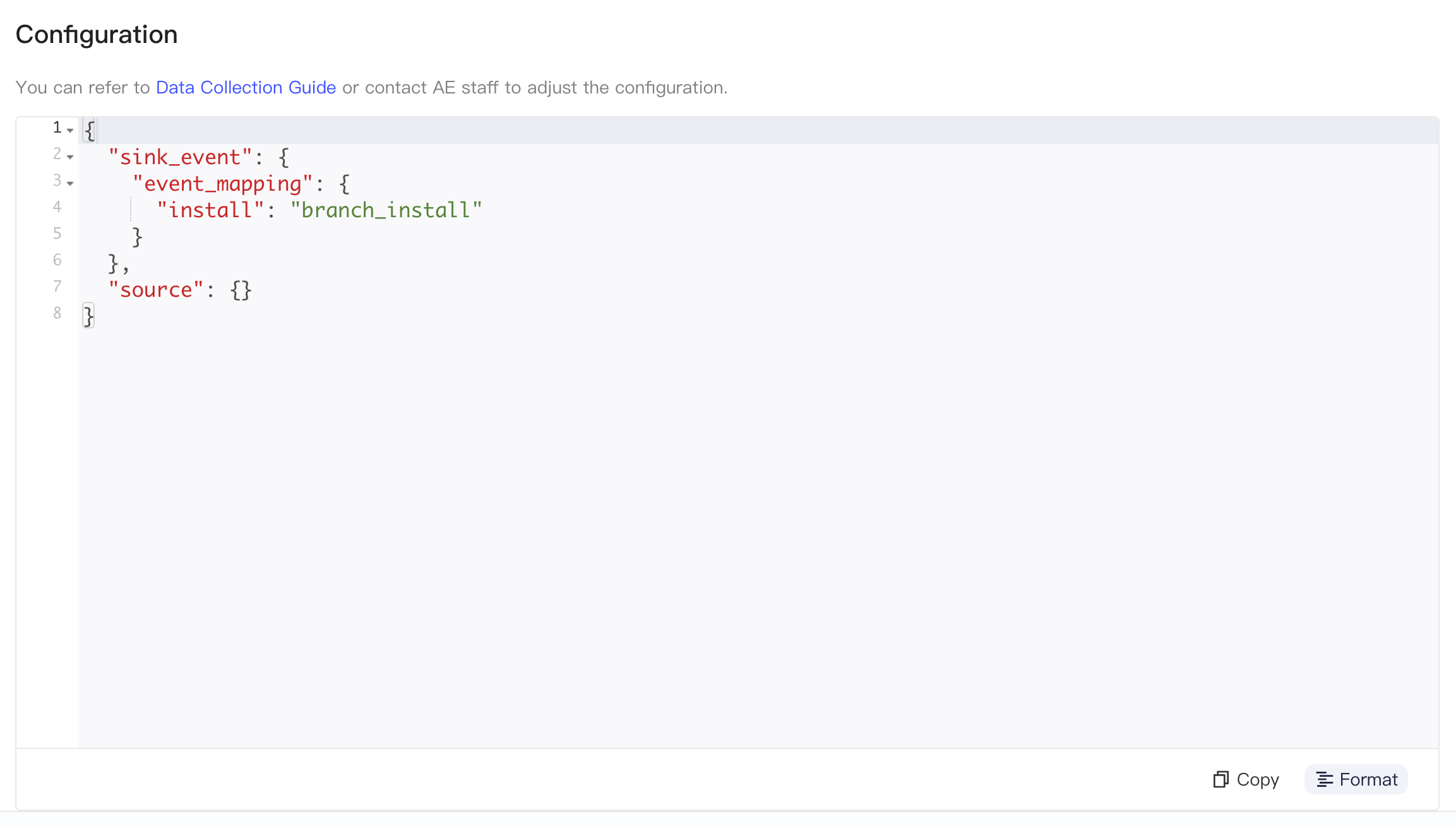This screenshot has height=826, width=1456.
Task: Click the Configuration heading
Action: [x=97, y=34]
